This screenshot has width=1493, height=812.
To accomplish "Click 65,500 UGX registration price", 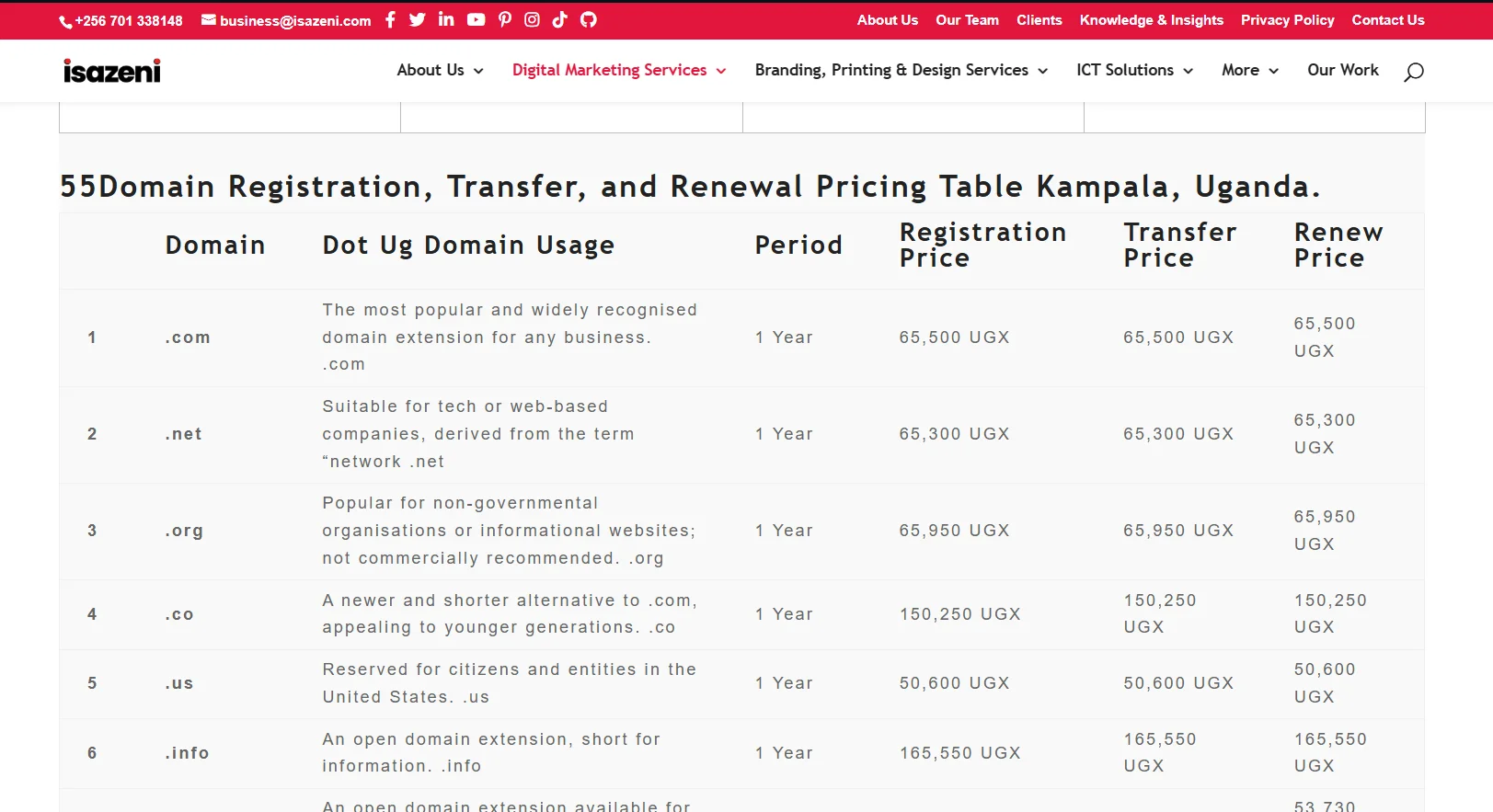I will [954, 337].
